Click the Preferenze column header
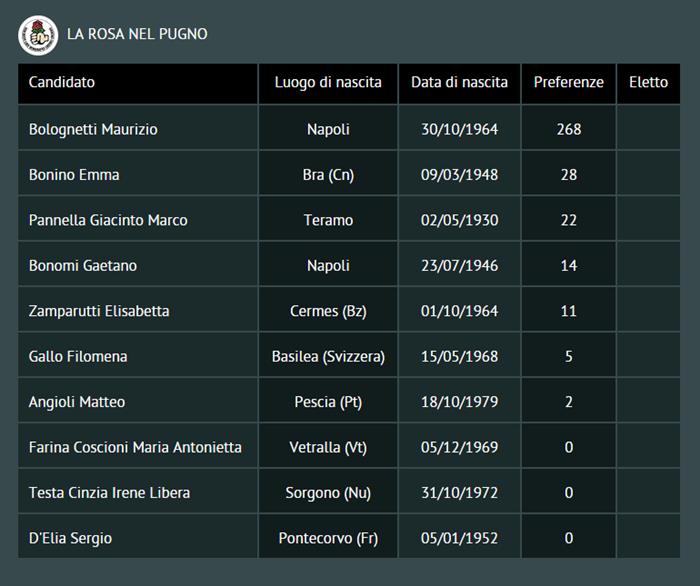This screenshot has width=700, height=586. [x=568, y=82]
